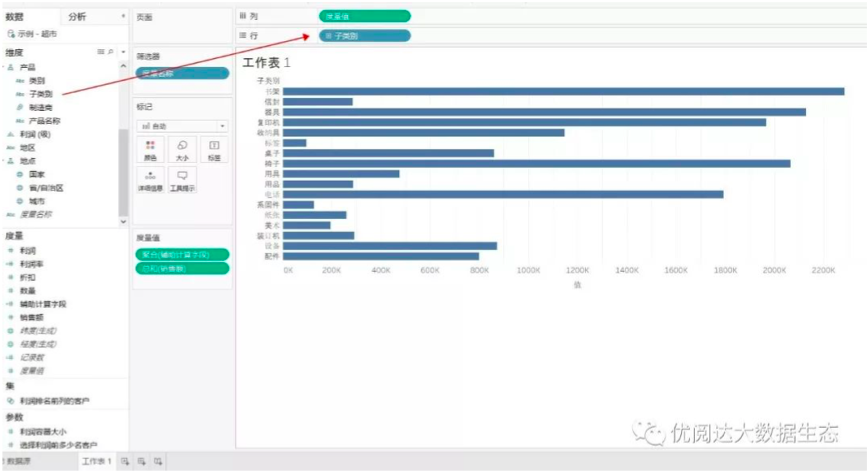Collapse the 地点 hierarchy in dimensions
This screenshot has height=471, width=868.
[x=8, y=160]
